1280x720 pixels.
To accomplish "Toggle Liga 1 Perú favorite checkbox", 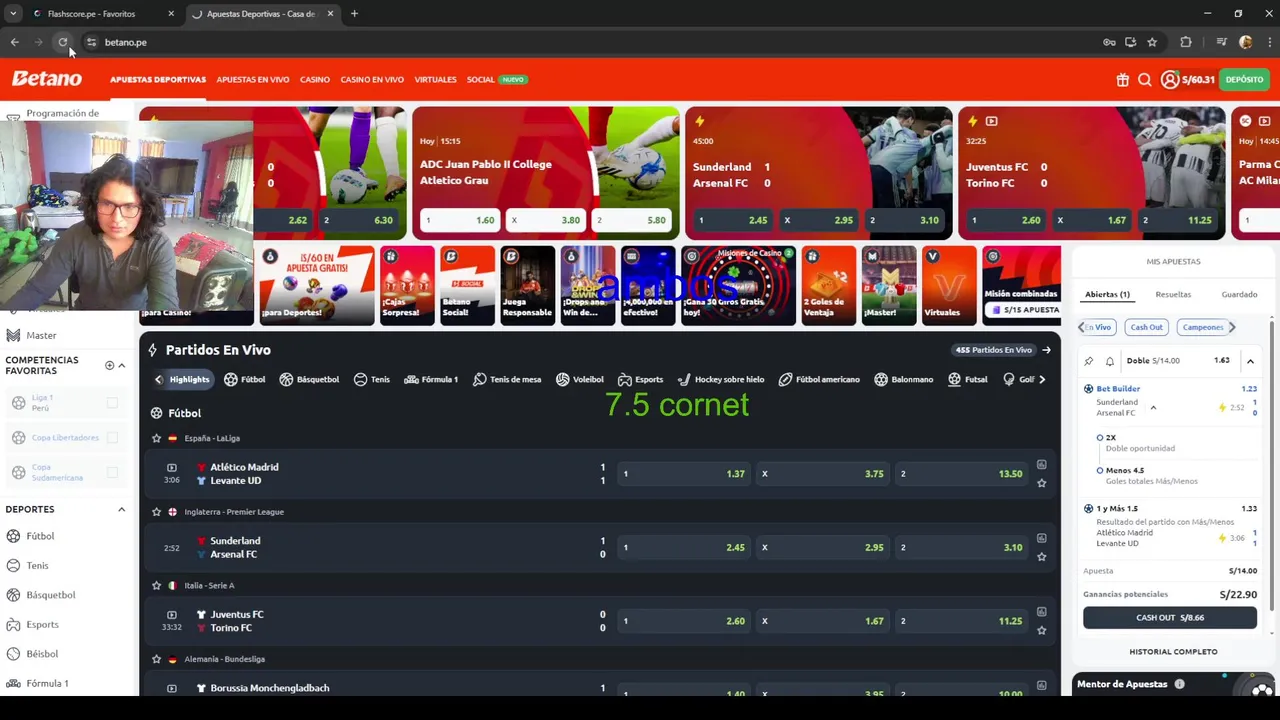I will click(x=112, y=403).
